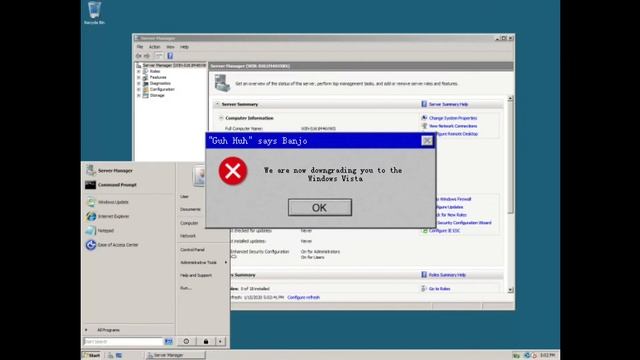Expand Administrative Tools submenu in Start menu

(x=203, y=262)
